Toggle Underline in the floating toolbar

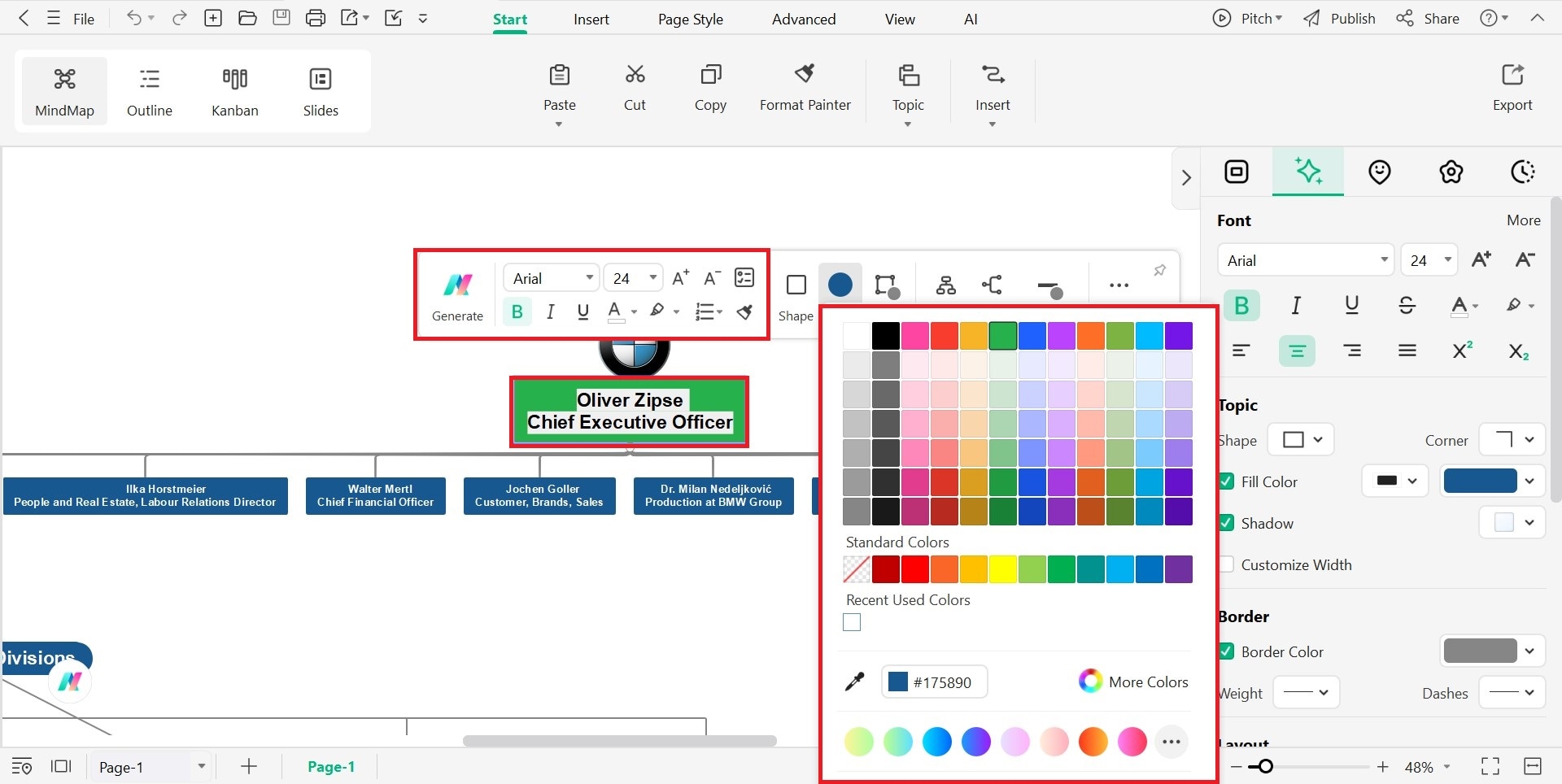point(582,311)
